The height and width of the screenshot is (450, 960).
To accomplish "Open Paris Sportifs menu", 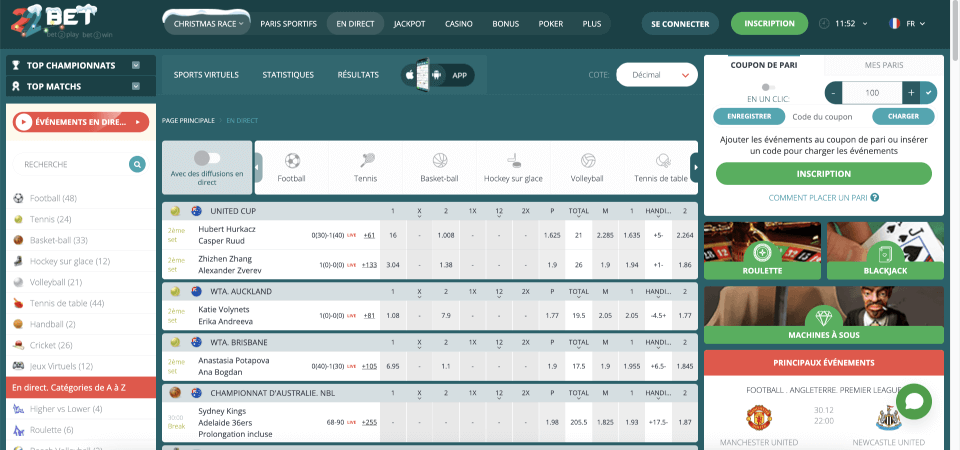I will tap(288, 24).
